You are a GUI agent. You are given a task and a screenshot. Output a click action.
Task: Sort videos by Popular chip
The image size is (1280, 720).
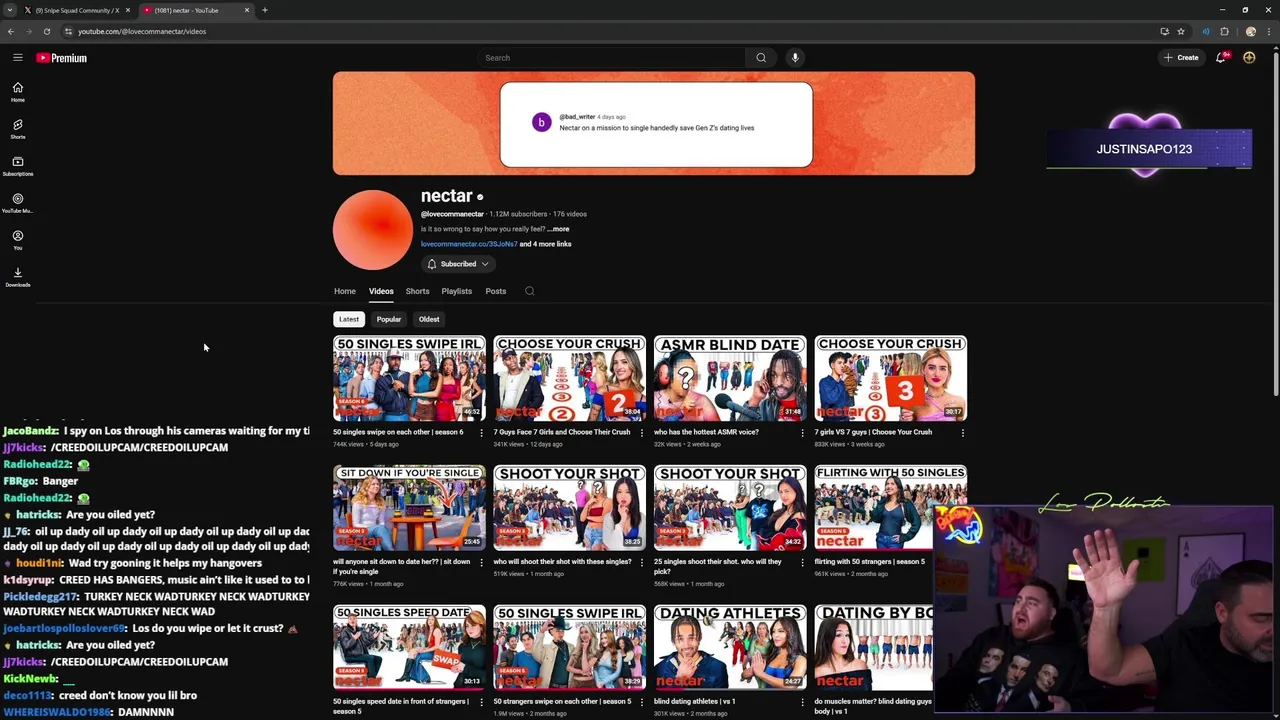[389, 319]
